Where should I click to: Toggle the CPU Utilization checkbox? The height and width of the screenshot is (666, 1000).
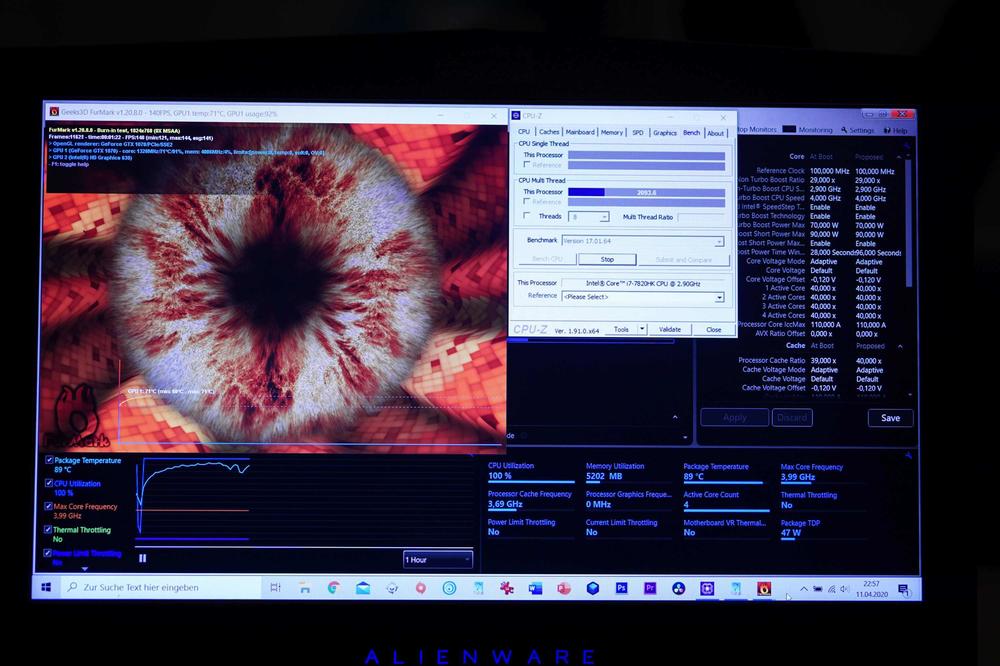point(49,484)
